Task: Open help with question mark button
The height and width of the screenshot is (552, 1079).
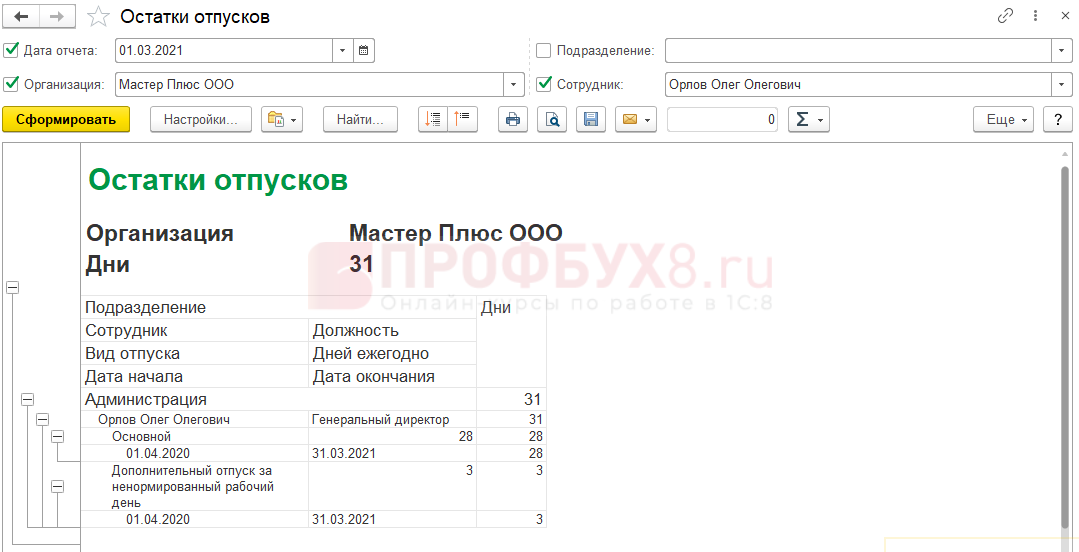Action: (x=1058, y=119)
